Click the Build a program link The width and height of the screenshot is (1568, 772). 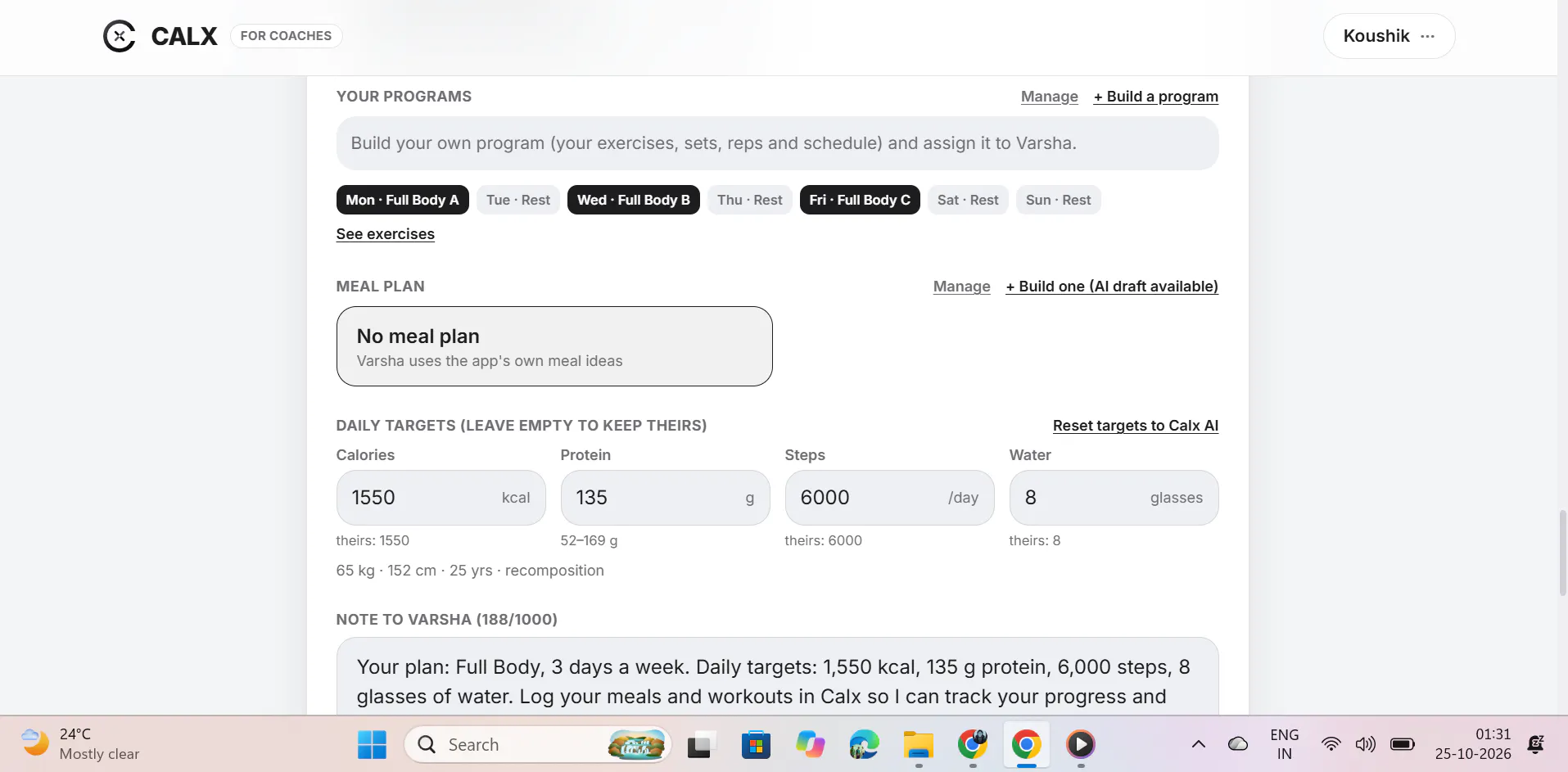coord(1155,97)
